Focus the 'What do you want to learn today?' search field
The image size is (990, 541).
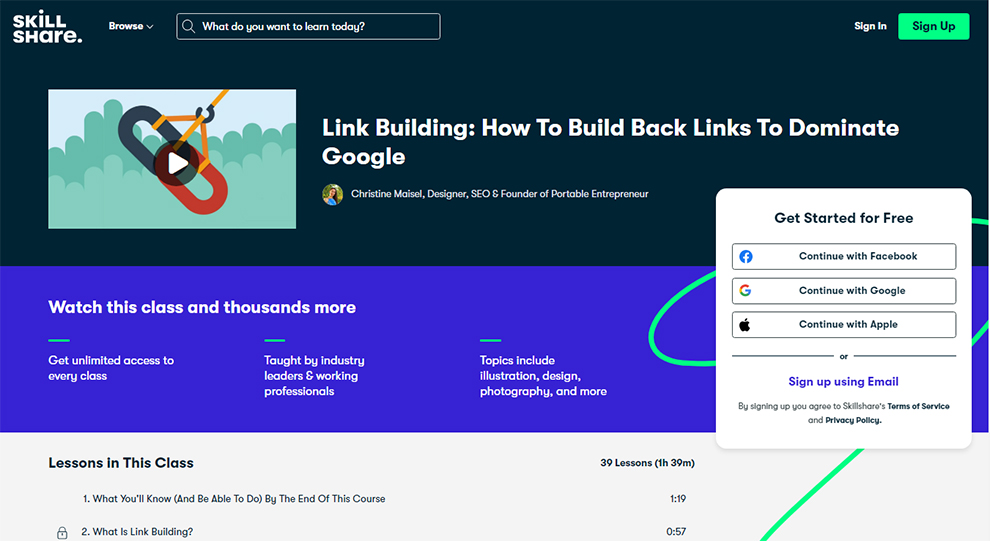(x=308, y=27)
